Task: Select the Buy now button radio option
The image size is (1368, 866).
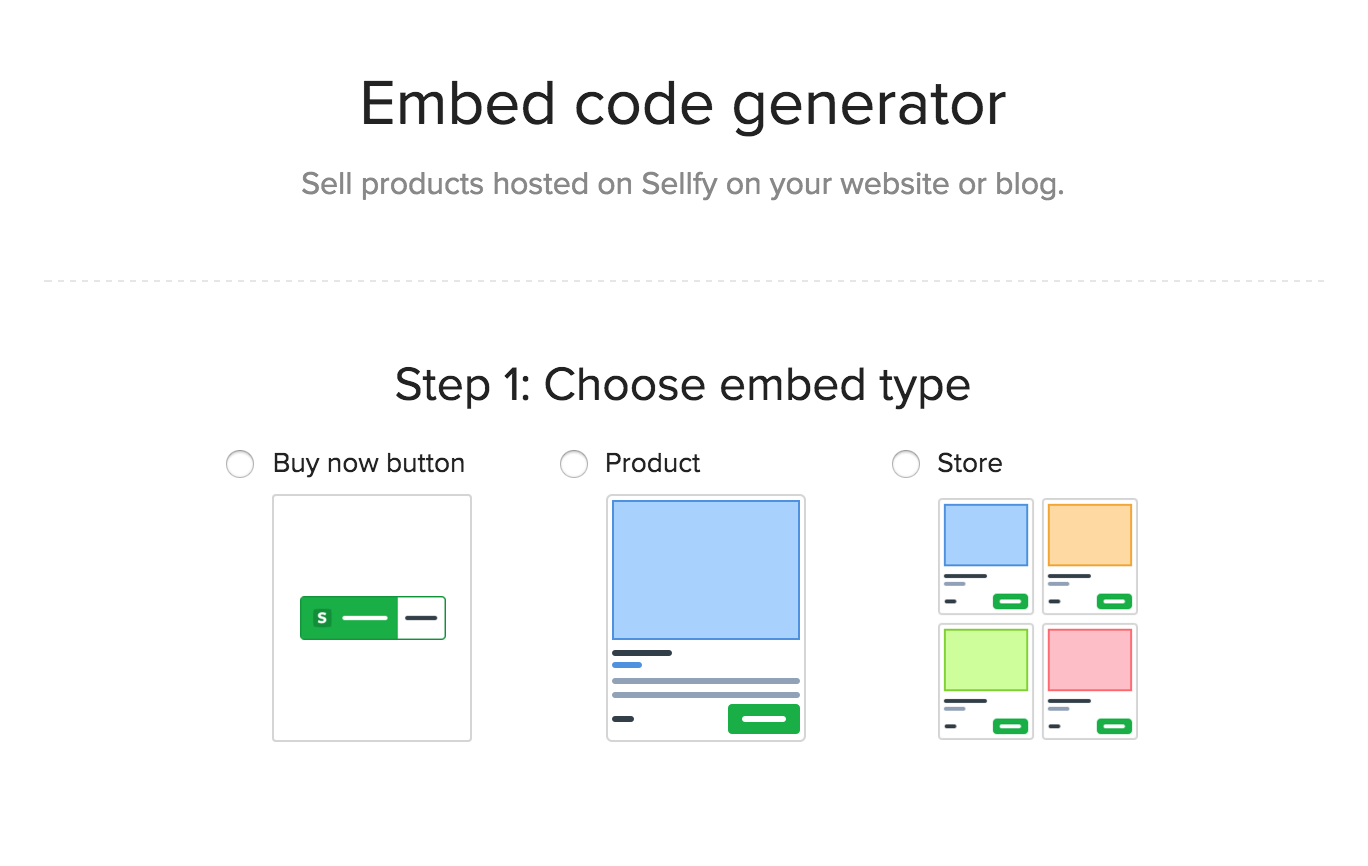Action: pos(240,464)
